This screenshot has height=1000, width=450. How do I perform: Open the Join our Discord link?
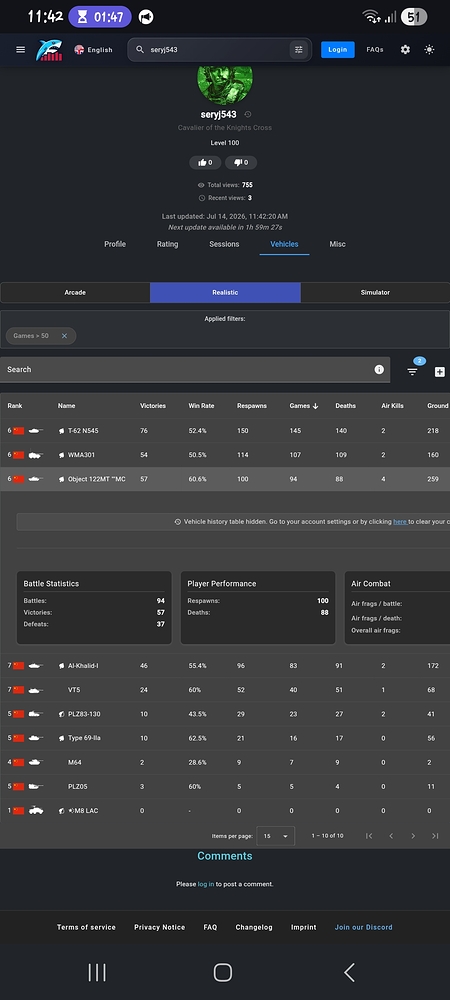[364, 927]
